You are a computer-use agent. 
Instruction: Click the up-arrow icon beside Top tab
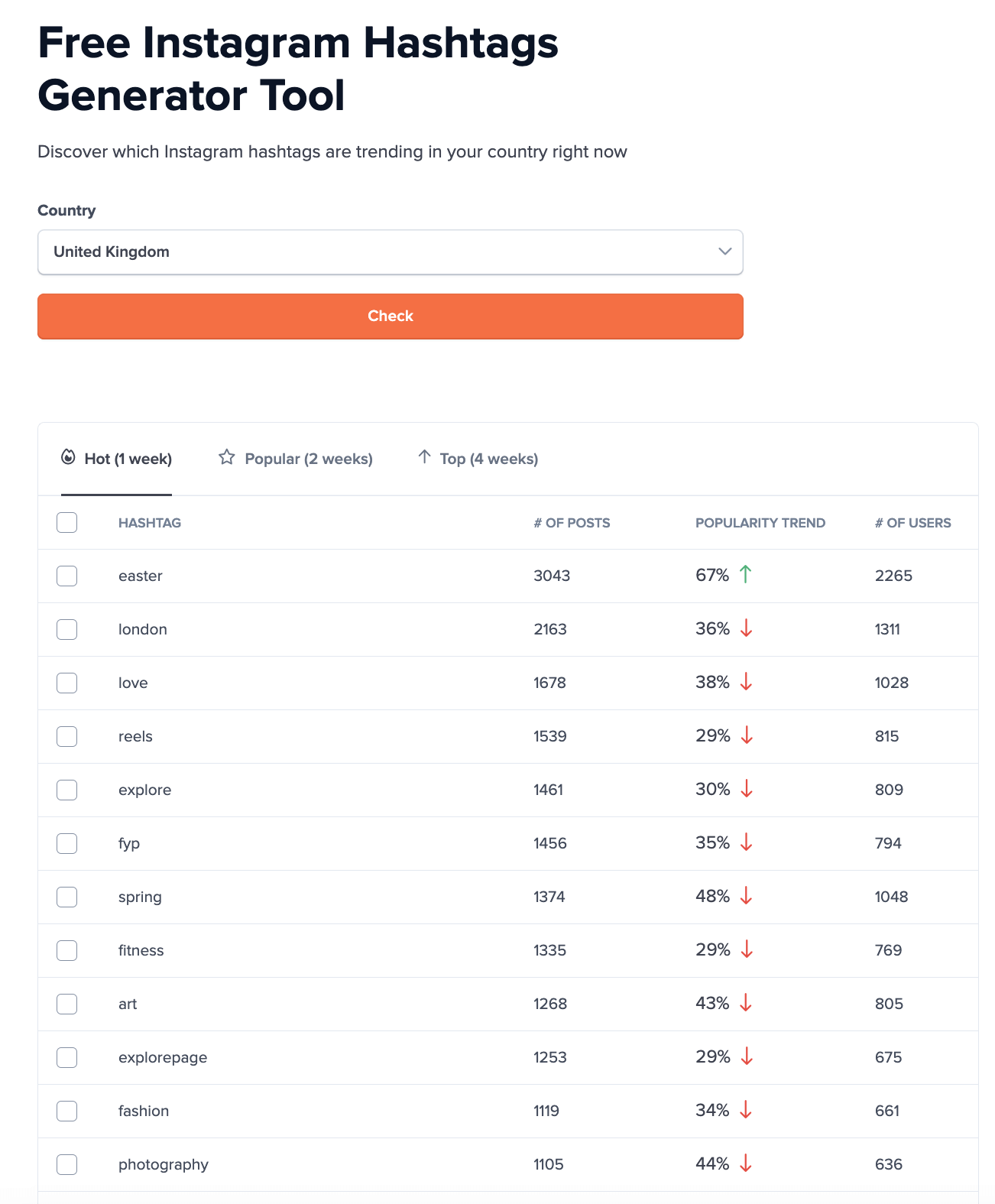[x=425, y=457]
